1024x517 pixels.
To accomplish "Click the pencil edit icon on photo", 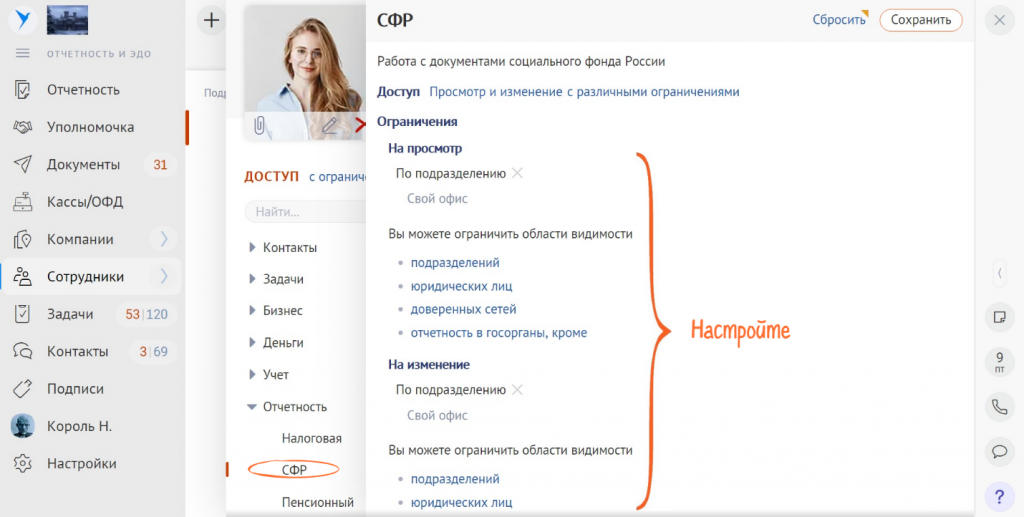I will coord(329,125).
